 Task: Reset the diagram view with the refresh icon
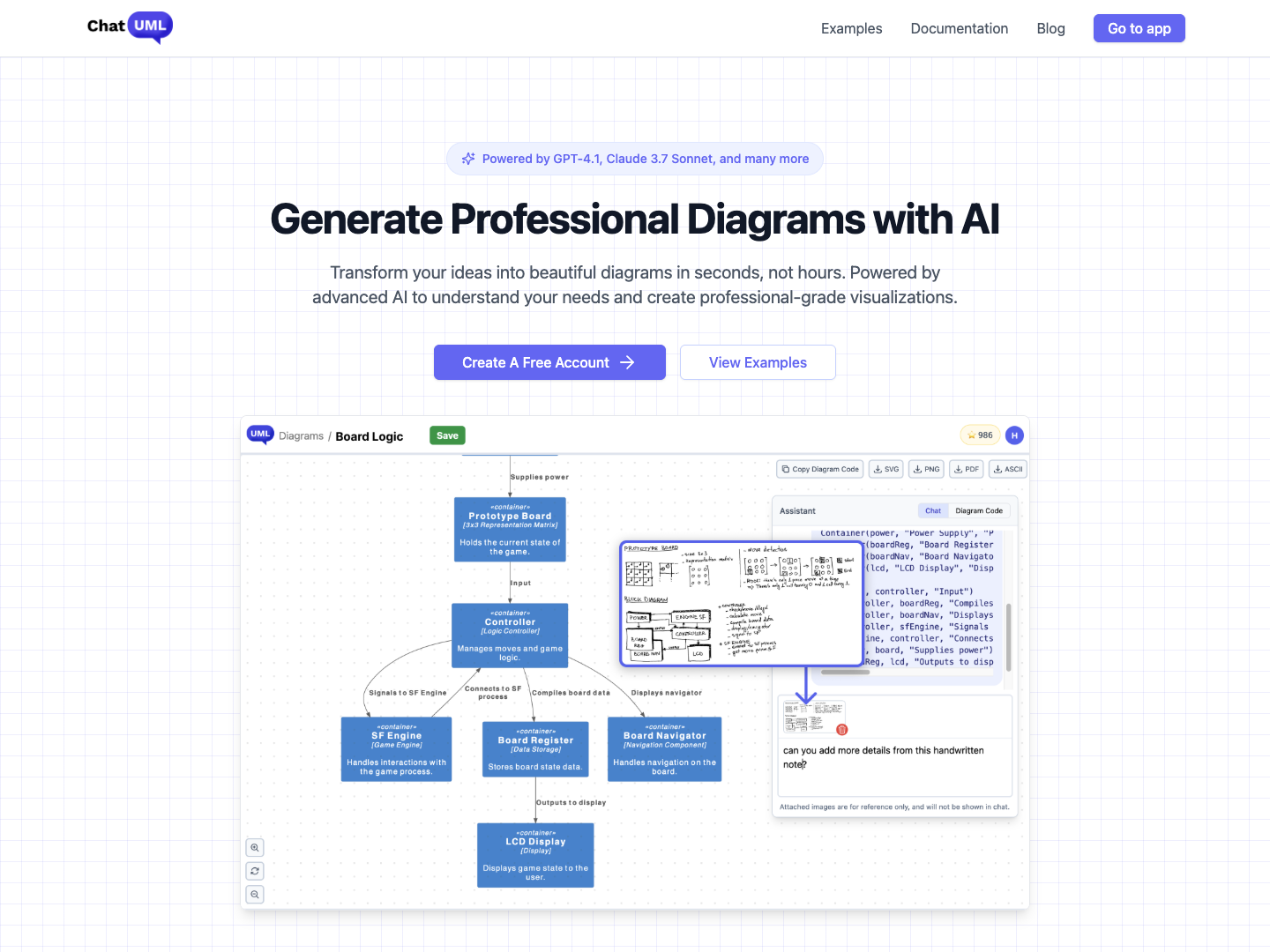(255, 871)
